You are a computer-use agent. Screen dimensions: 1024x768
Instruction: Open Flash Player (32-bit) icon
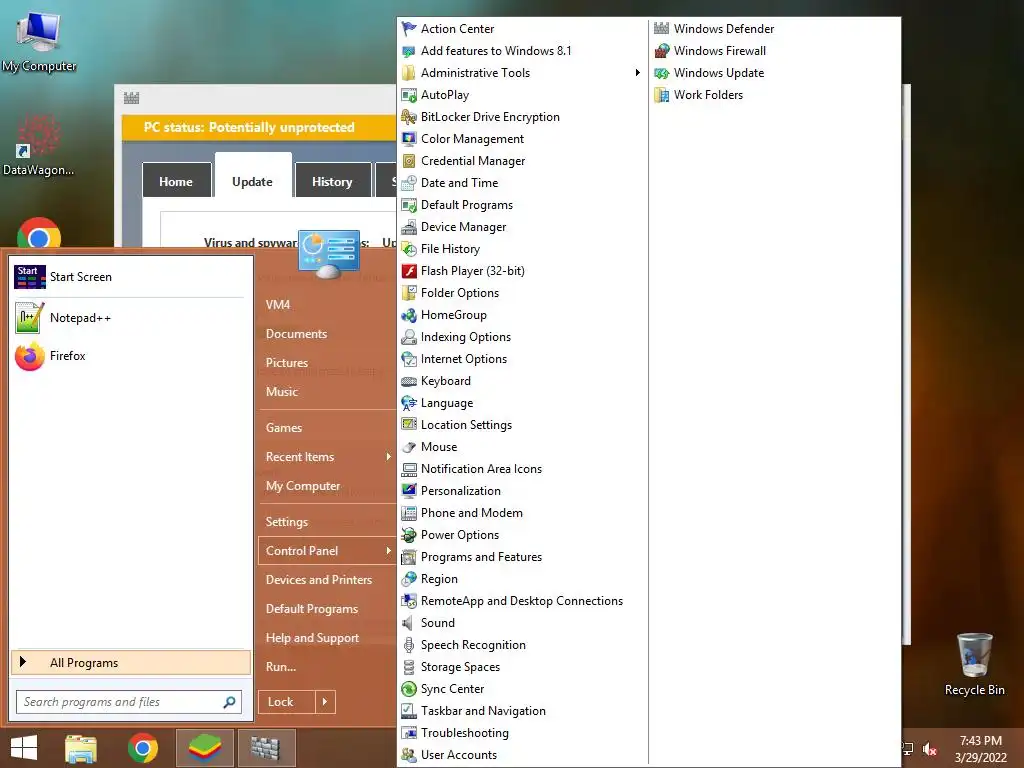(409, 271)
